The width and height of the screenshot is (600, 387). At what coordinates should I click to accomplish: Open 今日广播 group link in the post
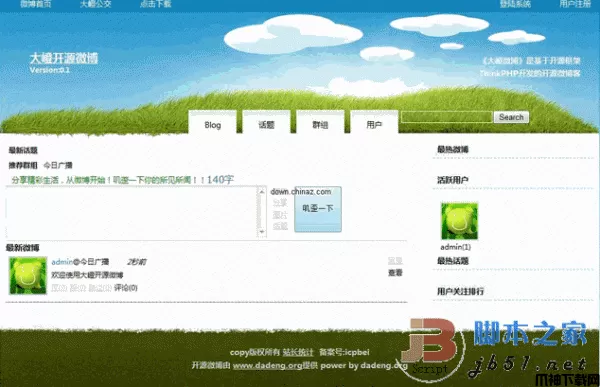click(94, 262)
